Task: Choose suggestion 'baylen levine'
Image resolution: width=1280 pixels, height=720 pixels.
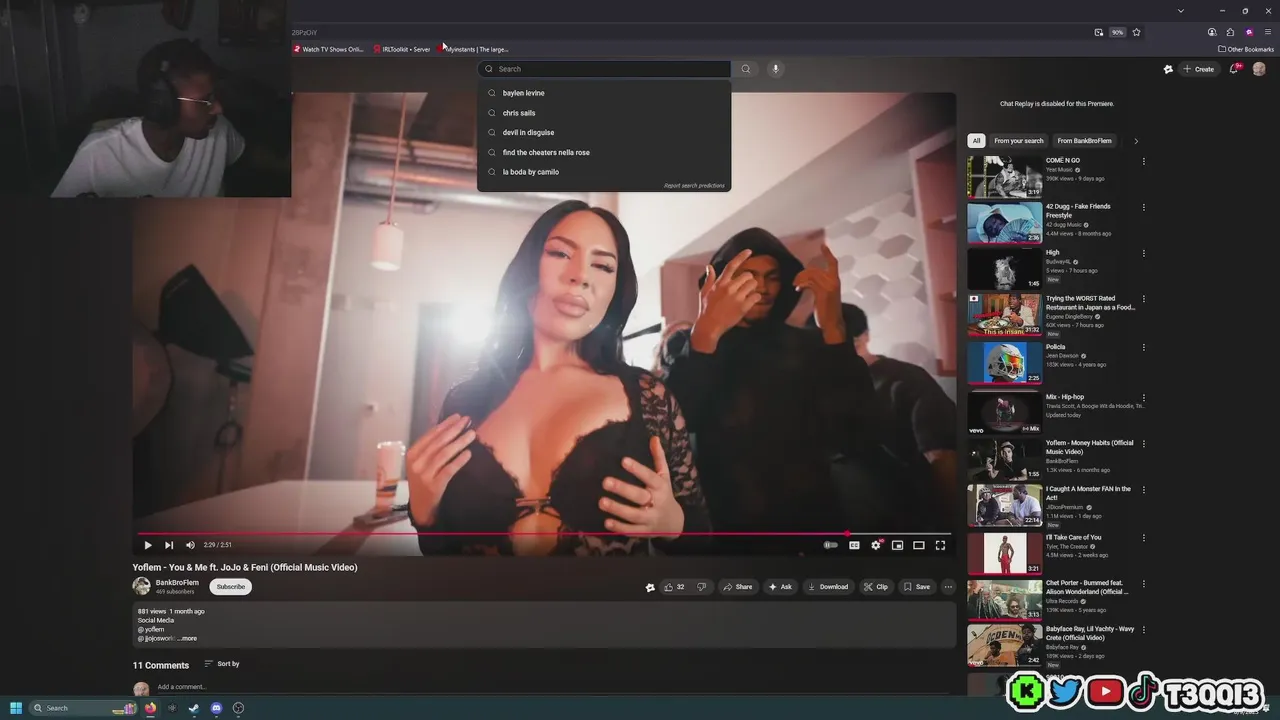Action: click(x=604, y=93)
